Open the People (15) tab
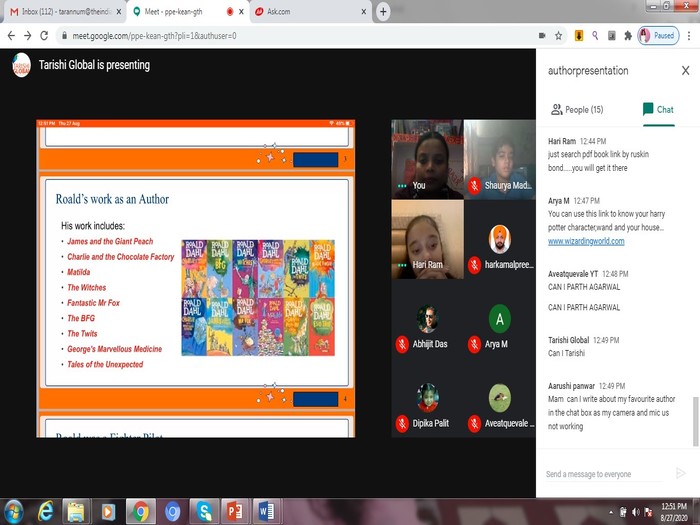The height and width of the screenshot is (525, 700). click(577, 110)
